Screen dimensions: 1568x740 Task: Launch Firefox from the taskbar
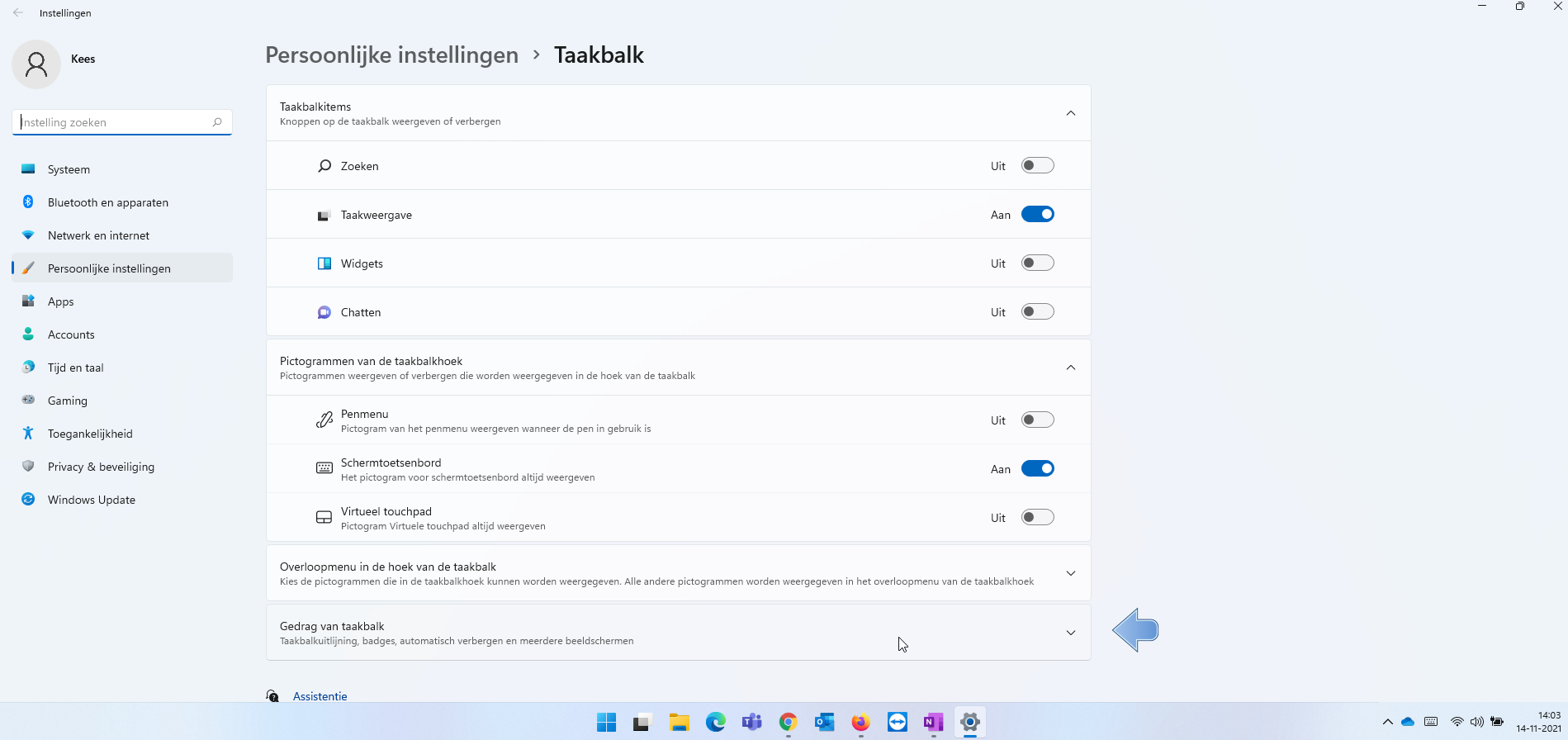[861, 723]
